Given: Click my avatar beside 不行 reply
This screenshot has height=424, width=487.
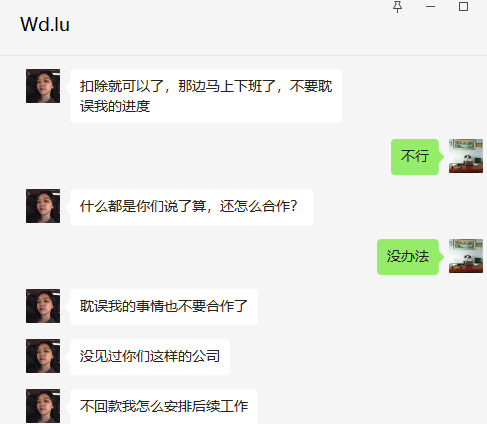Looking at the screenshot, I should 466,156.
